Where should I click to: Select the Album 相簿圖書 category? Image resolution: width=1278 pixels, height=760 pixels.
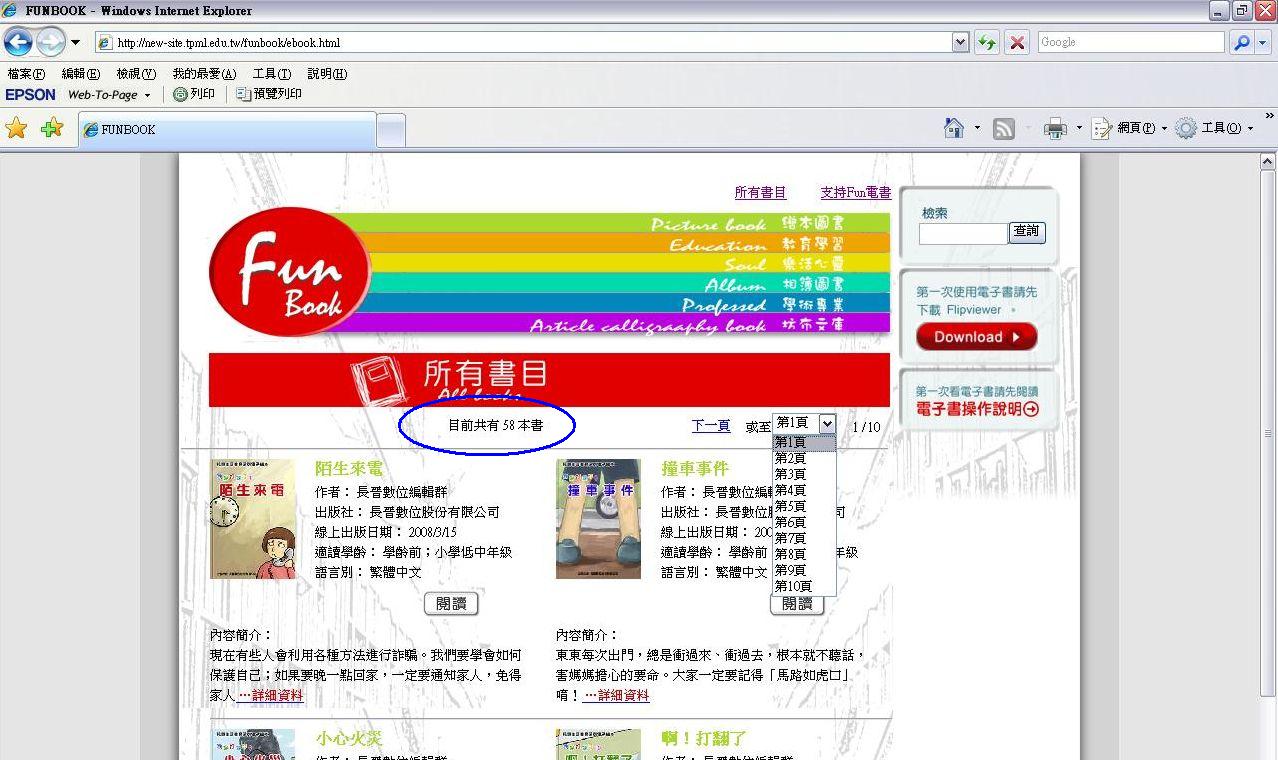(775, 283)
